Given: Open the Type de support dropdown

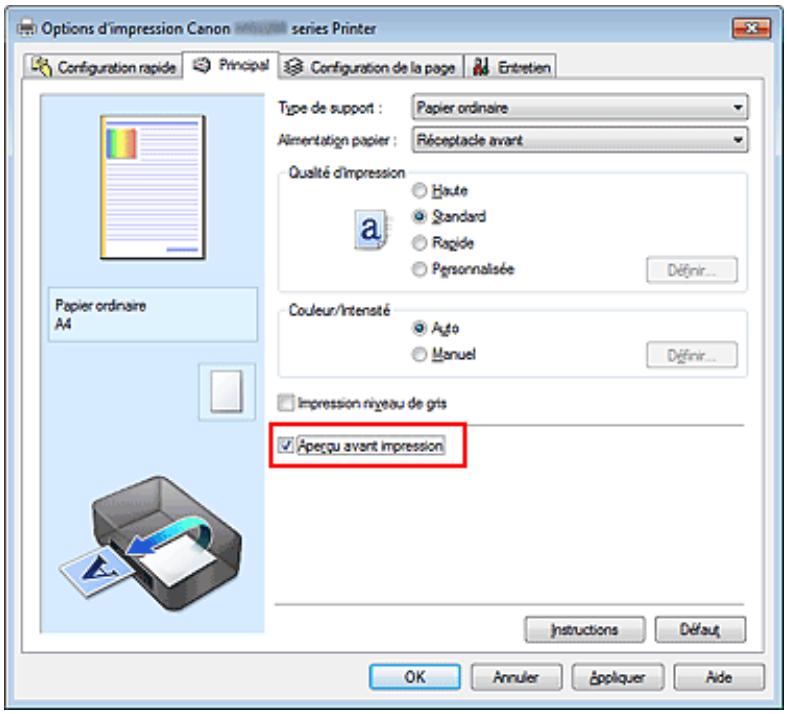Looking at the screenshot, I should coord(580,107).
